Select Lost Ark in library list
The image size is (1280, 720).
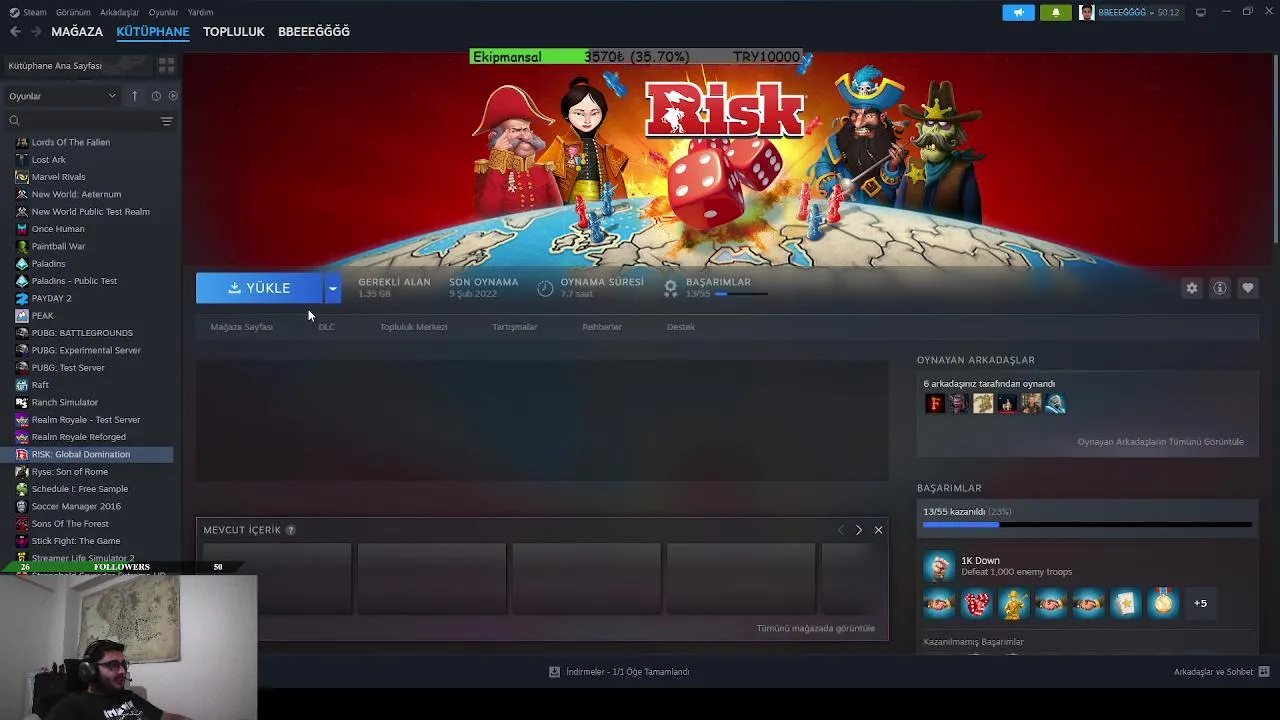pos(48,160)
